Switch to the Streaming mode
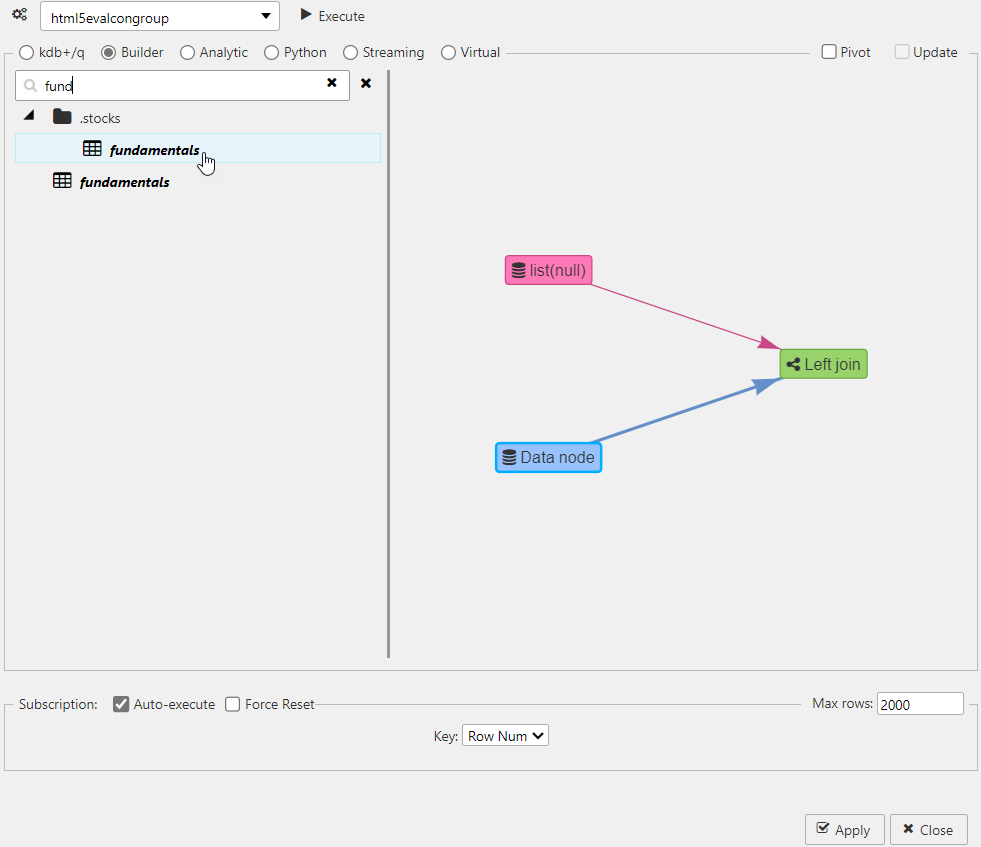This screenshot has width=981, height=847. pos(349,52)
